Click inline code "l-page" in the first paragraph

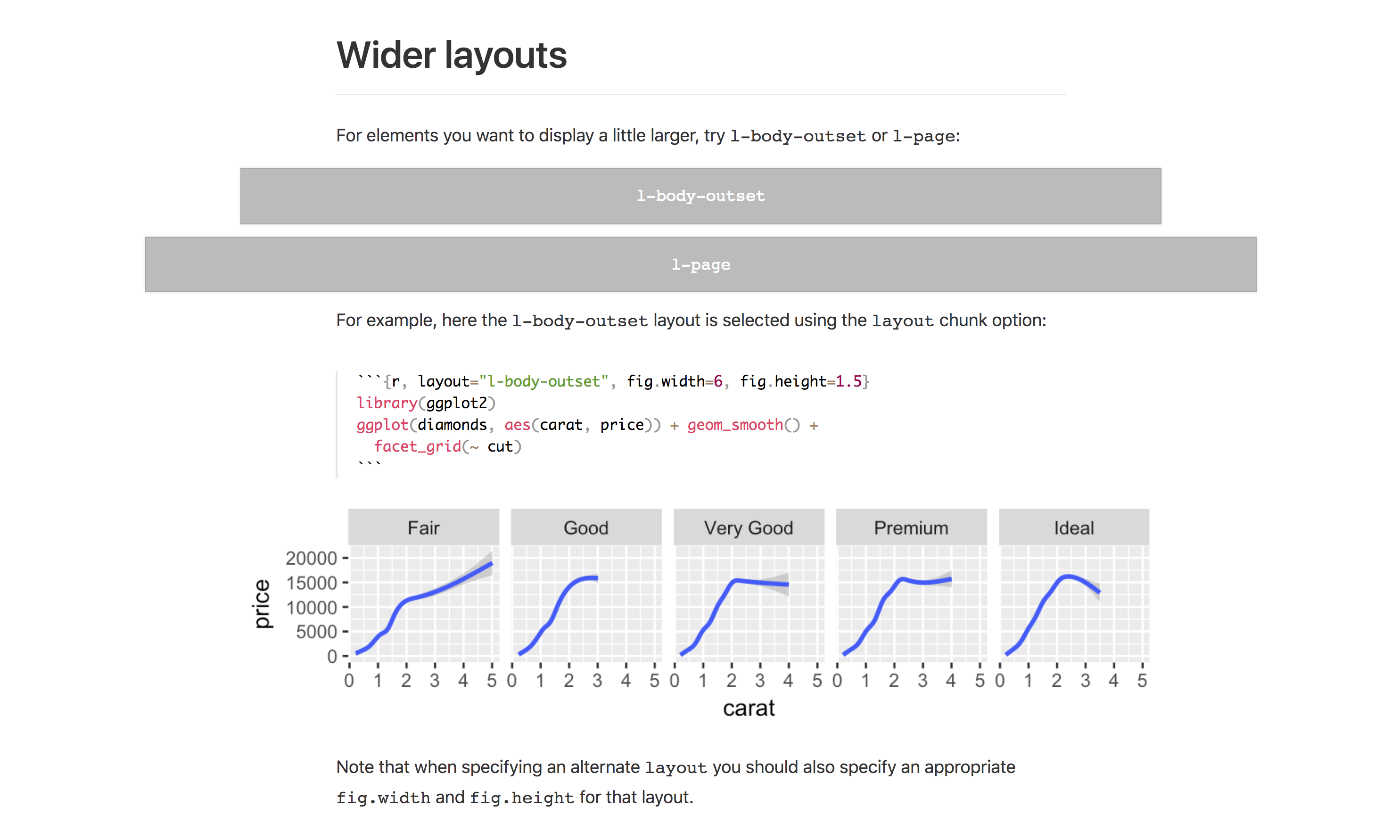tap(923, 136)
